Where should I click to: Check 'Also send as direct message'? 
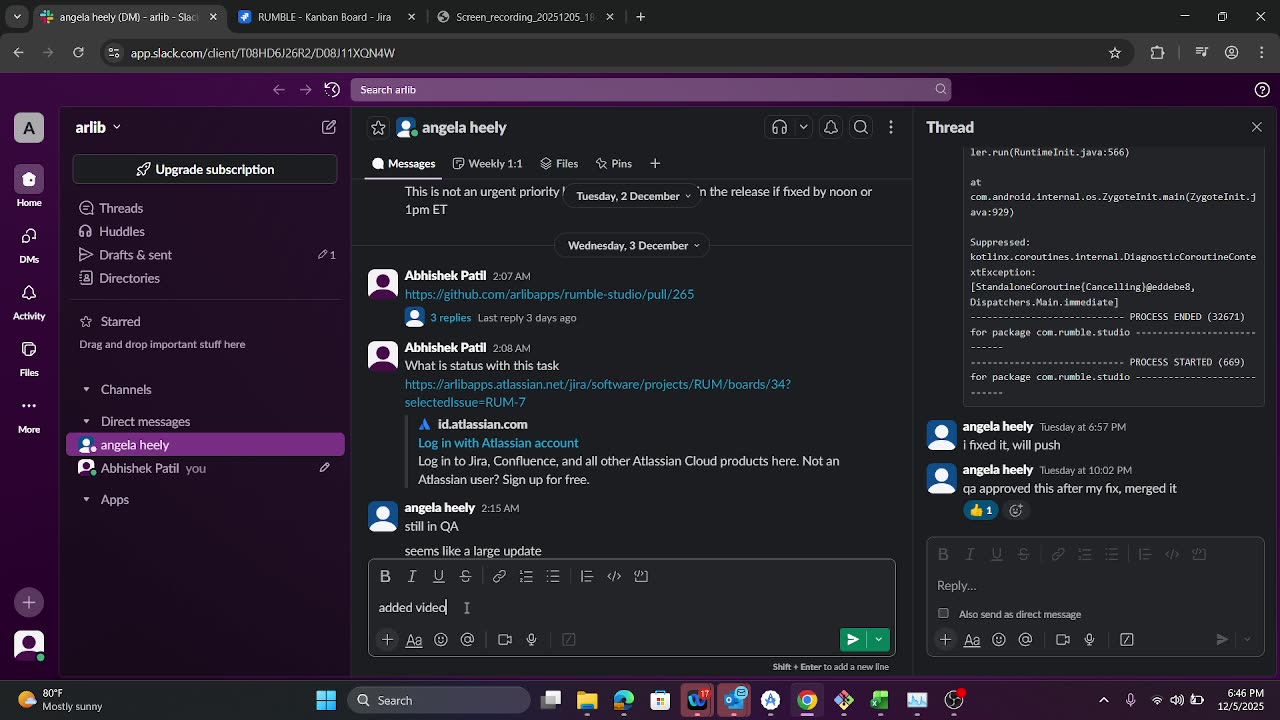point(943,614)
